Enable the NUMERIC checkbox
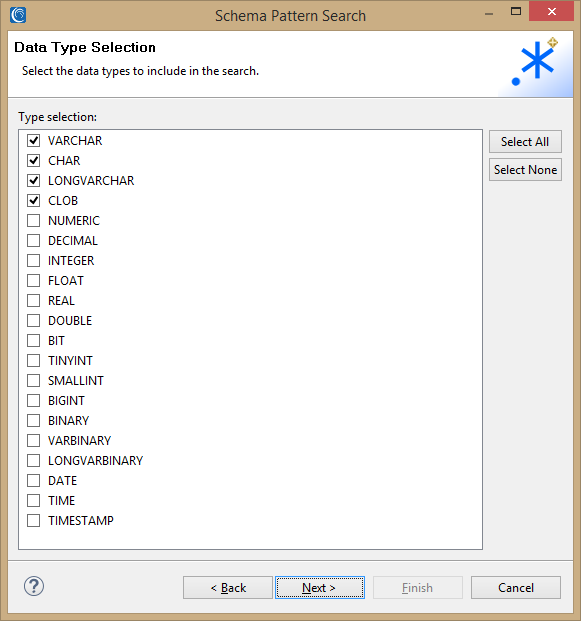Image resolution: width=581 pixels, height=621 pixels. click(33, 221)
